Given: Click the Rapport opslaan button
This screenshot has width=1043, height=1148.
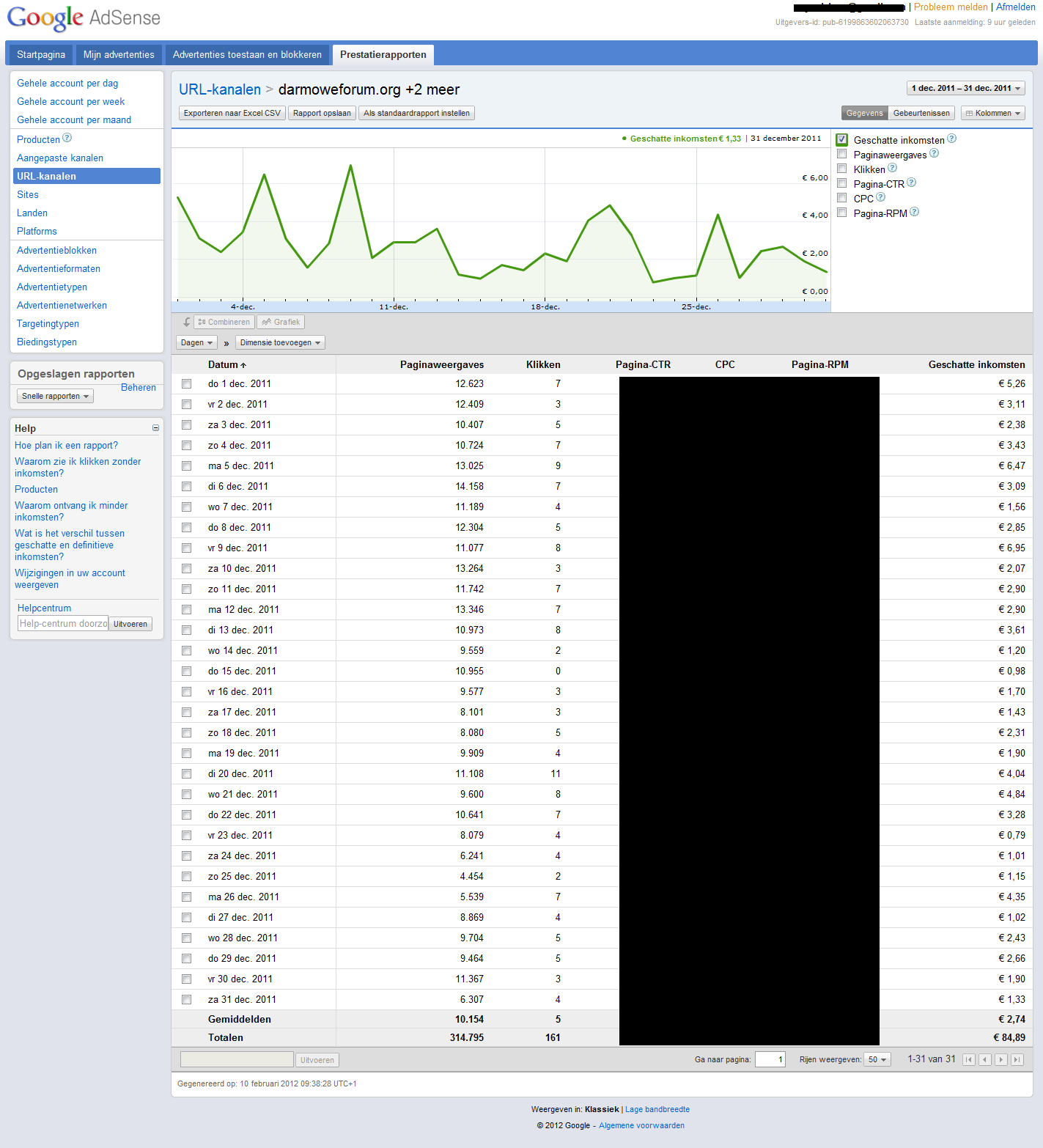Looking at the screenshot, I should [322, 113].
